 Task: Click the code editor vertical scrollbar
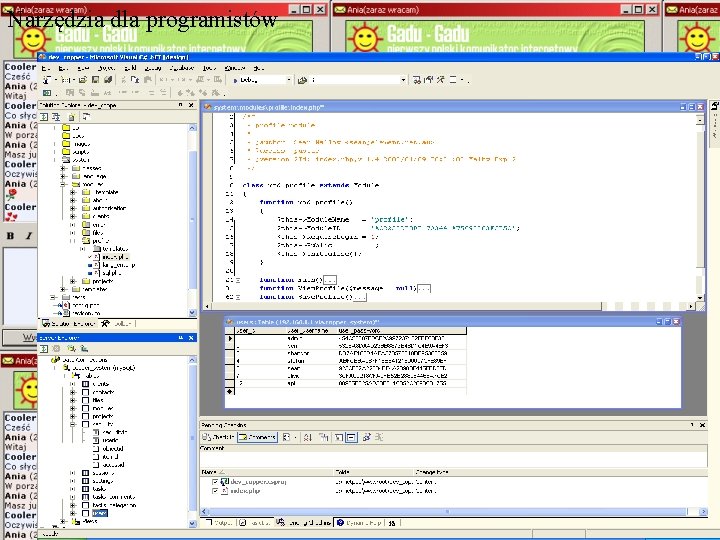click(x=700, y=209)
